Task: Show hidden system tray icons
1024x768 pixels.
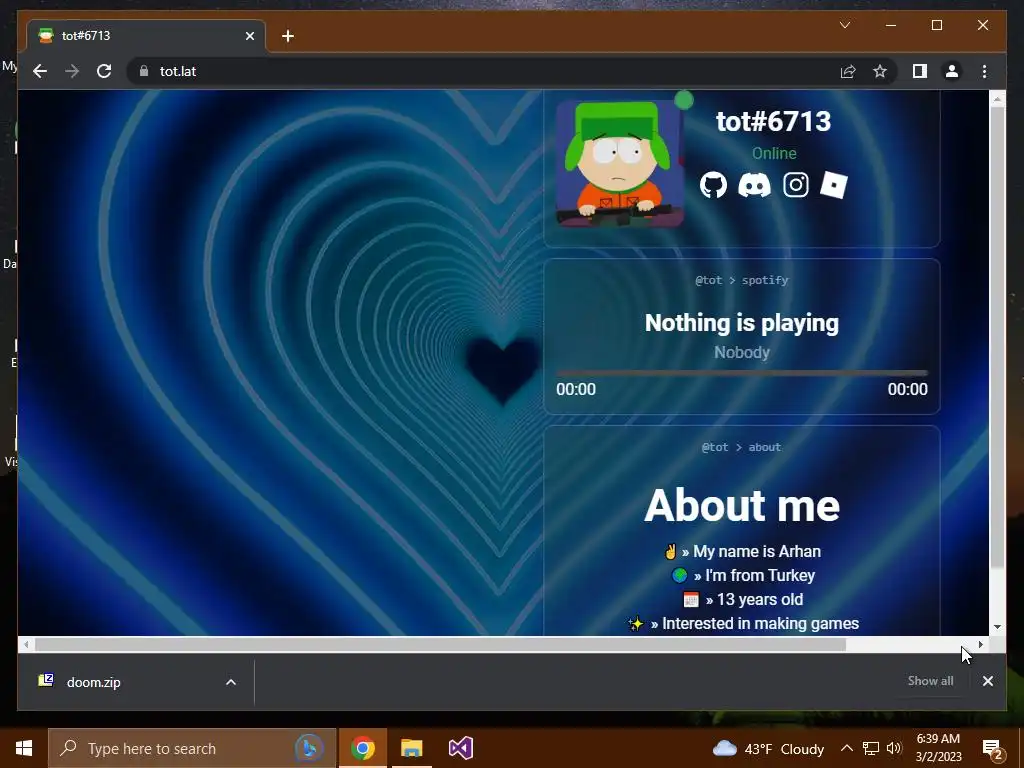Action: point(846,748)
